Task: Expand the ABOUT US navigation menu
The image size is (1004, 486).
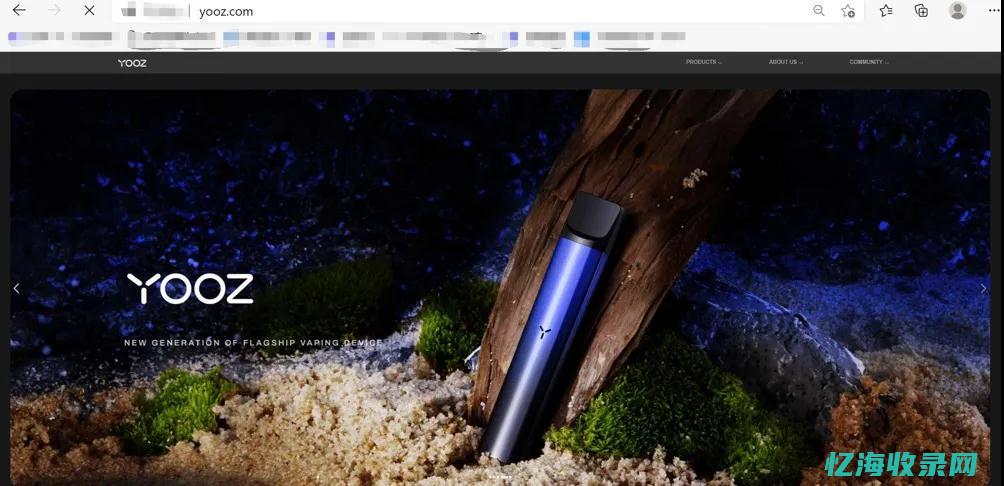Action: tap(786, 62)
